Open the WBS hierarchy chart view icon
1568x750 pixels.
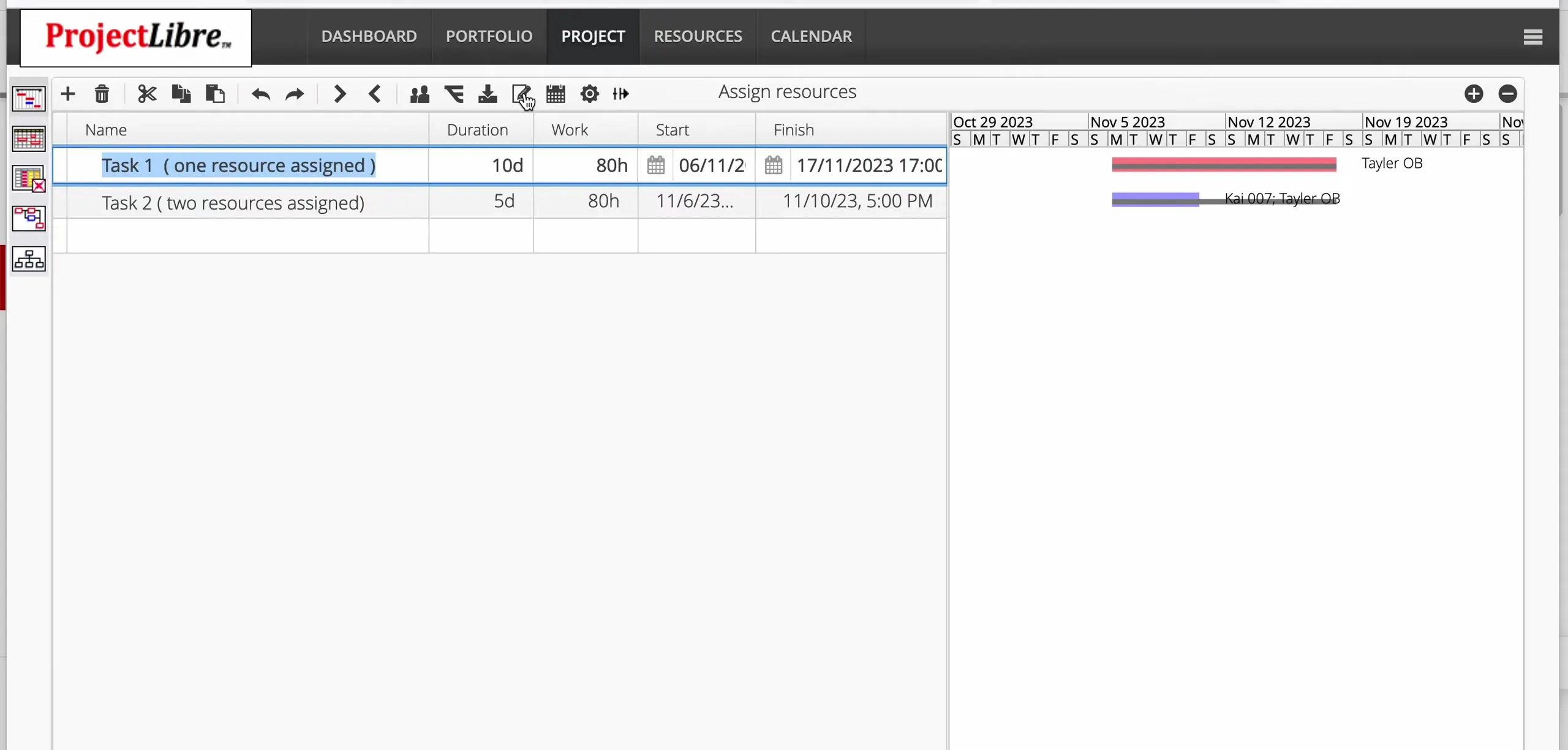[x=29, y=259]
